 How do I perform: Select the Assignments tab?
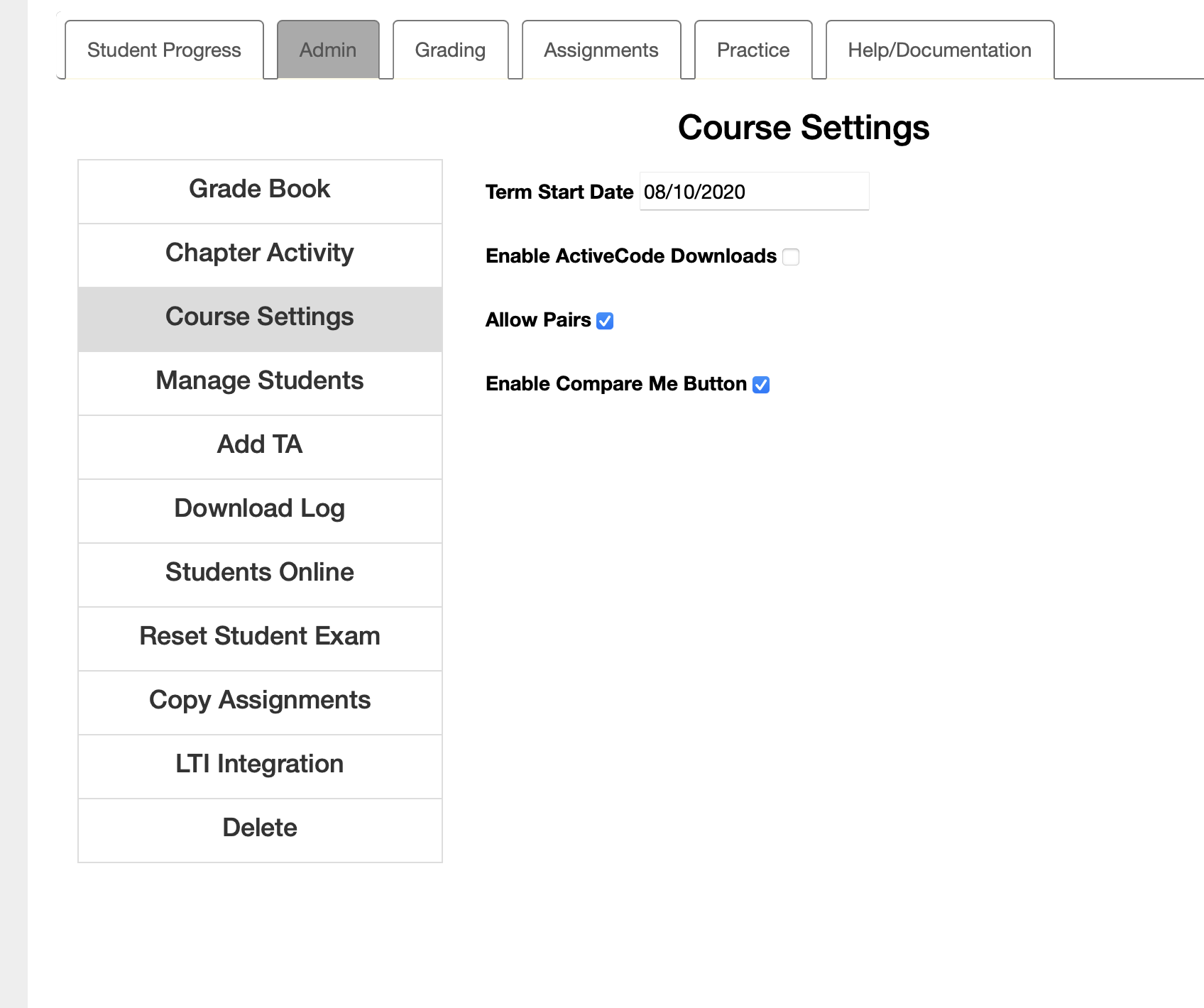coord(601,50)
